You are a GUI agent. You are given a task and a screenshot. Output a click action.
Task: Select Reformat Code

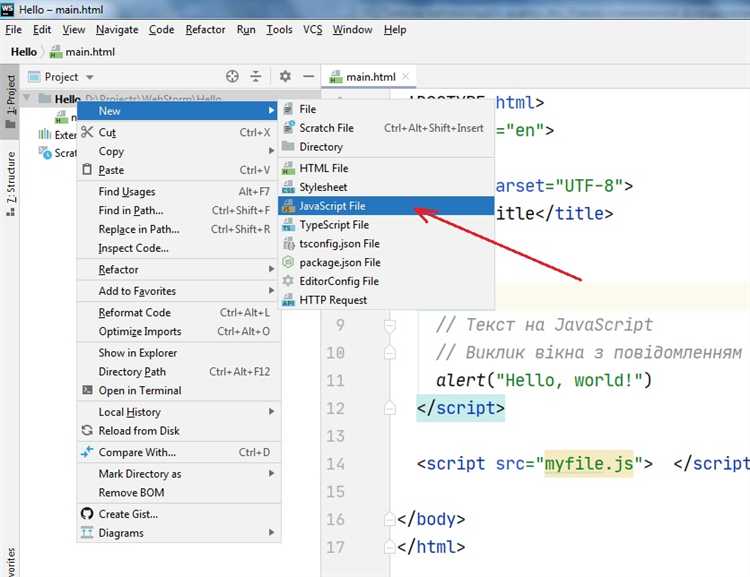point(179,312)
